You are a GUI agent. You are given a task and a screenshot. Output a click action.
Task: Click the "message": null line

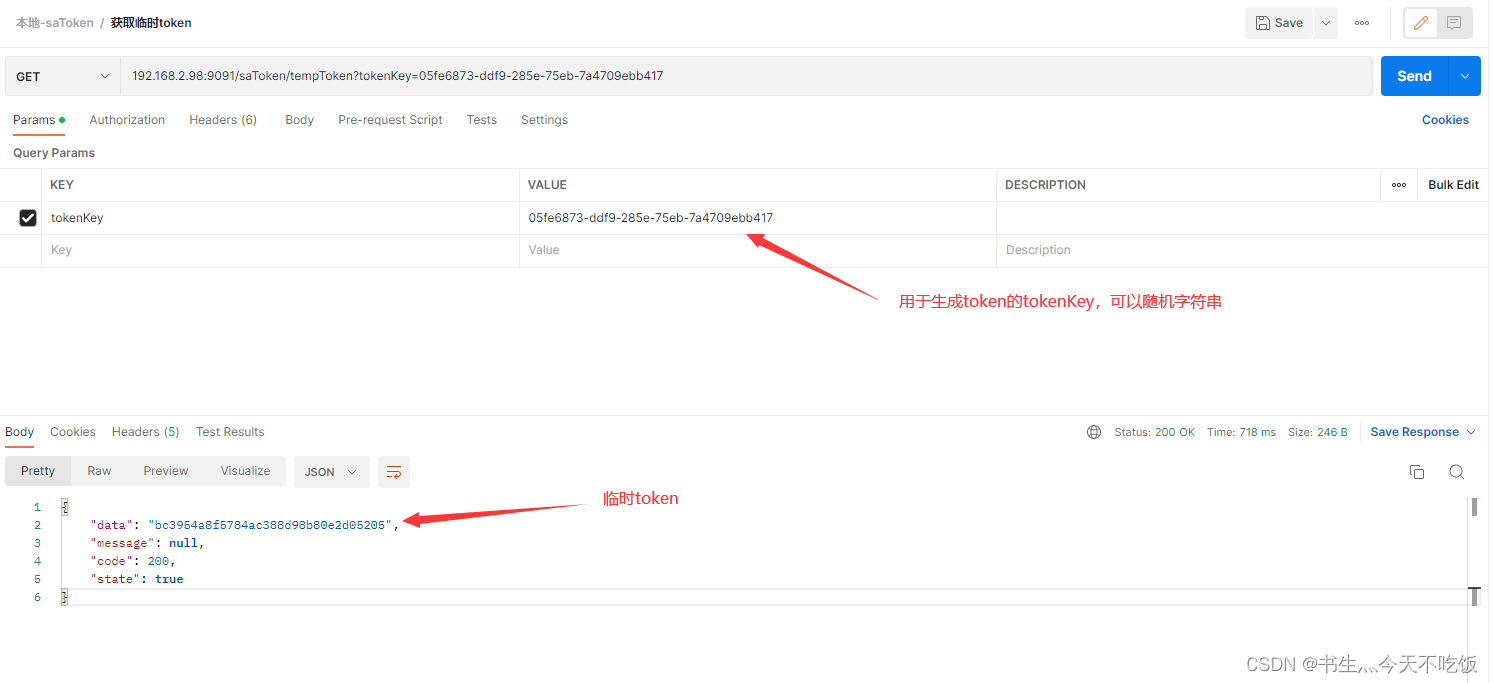pyautogui.click(x=147, y=543)
